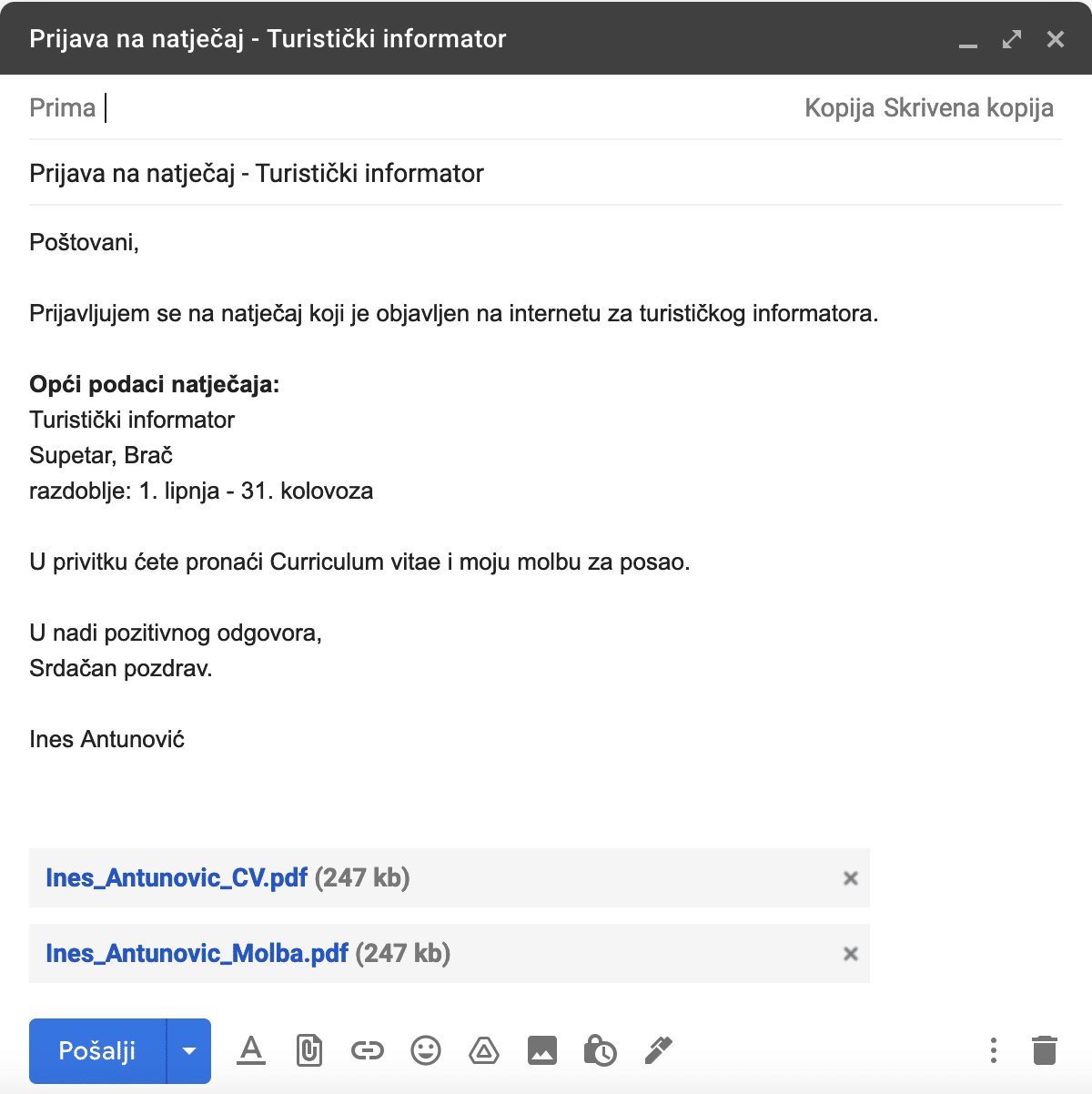Insert signature using the pen icon
1092x1094 pixels.
[x=658, y=1050]
